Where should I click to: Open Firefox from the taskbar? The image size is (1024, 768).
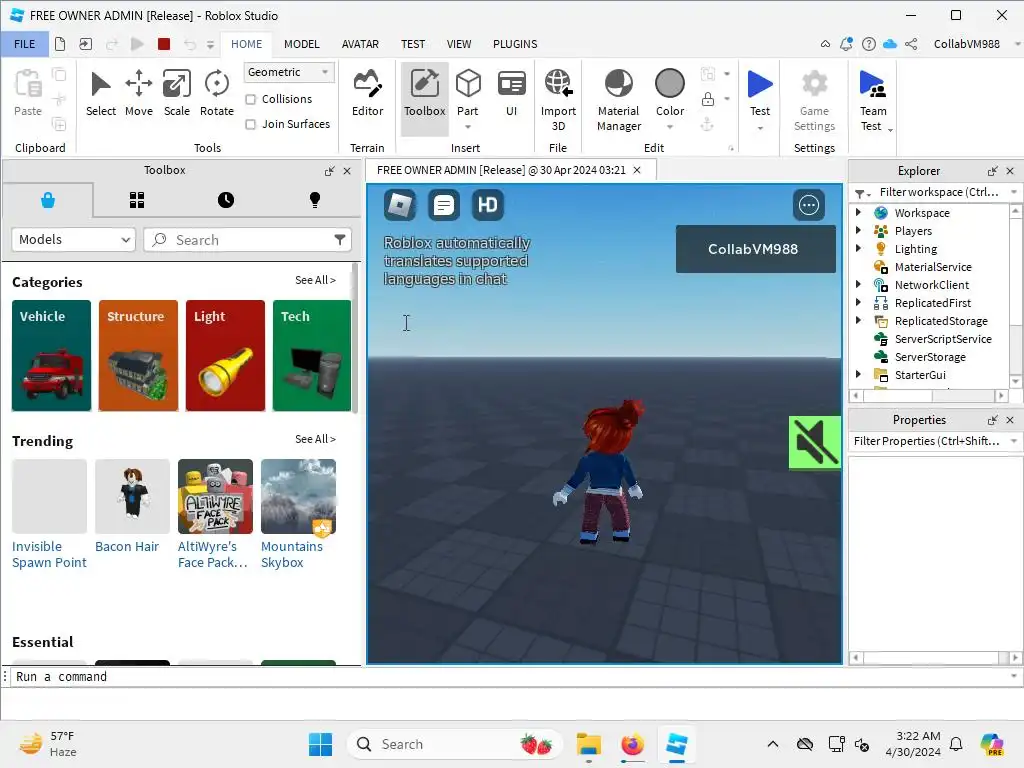(x=632, y=744)
